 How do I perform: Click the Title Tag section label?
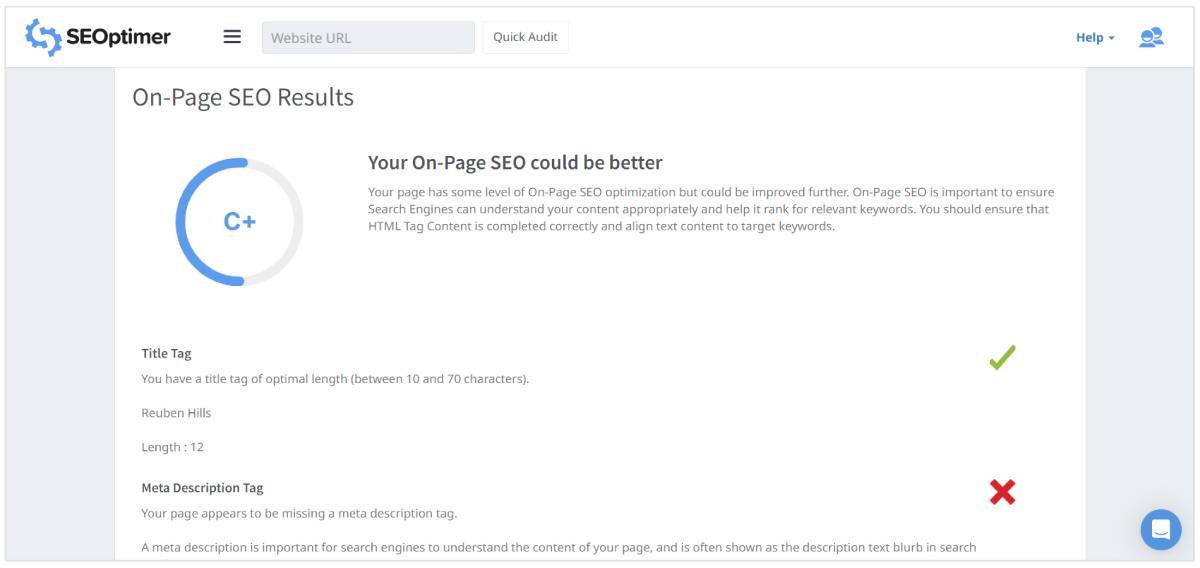pyautogui.click(x=166, y=353)
